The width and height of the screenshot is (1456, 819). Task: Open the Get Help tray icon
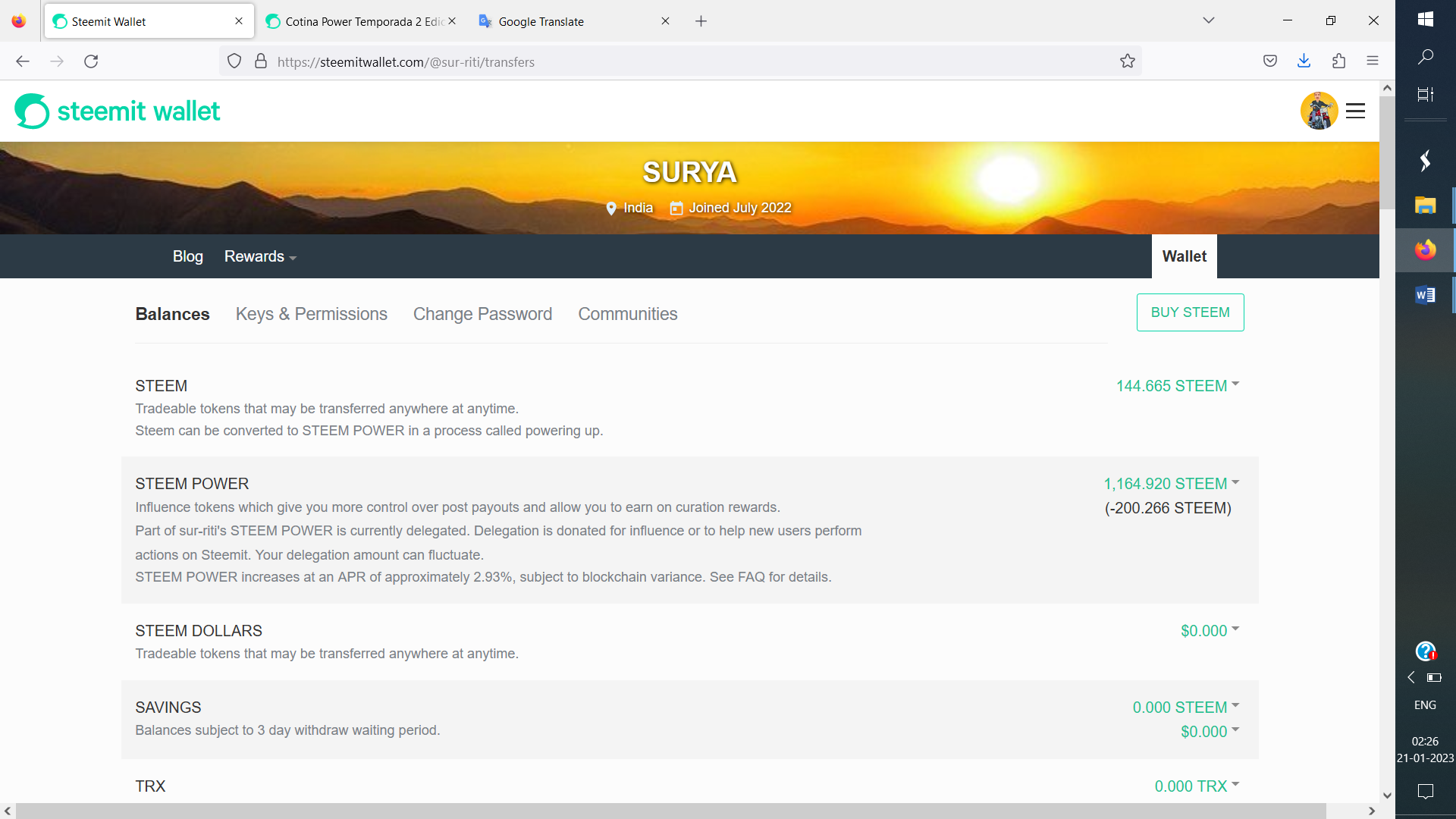point(1426,651)
